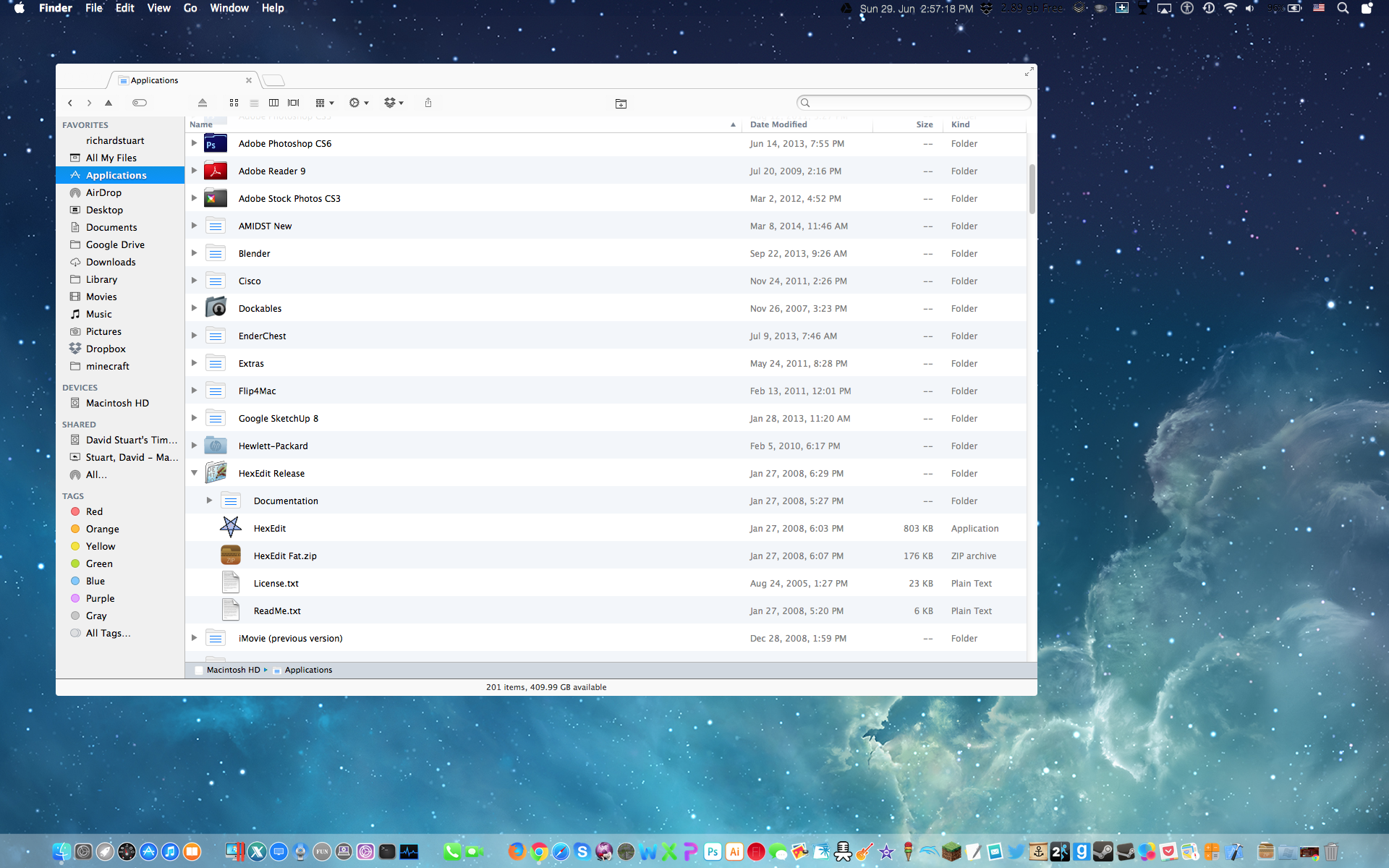Open the Arrange dropdown menu
This screenshot has height=868, width=1389.
(x=325, y=103)
